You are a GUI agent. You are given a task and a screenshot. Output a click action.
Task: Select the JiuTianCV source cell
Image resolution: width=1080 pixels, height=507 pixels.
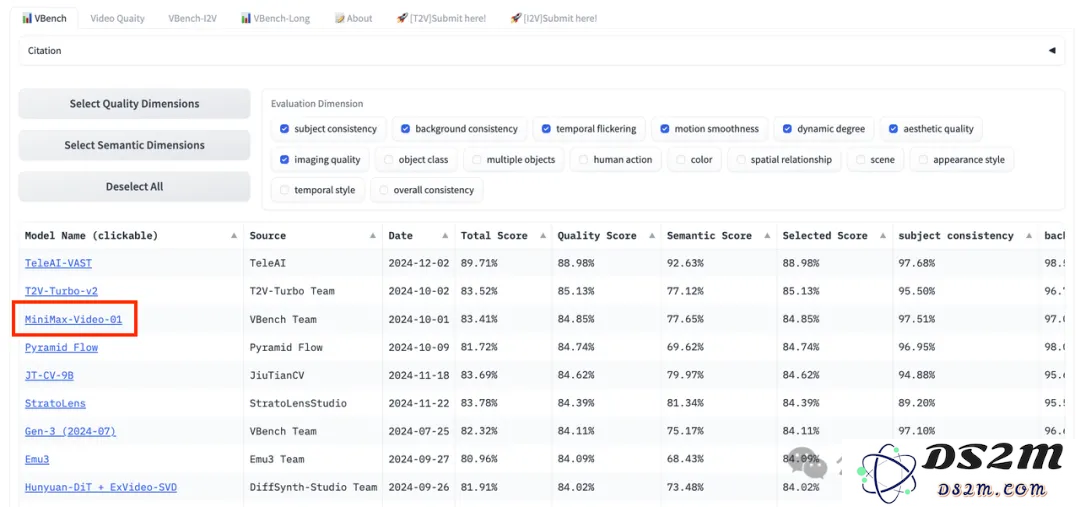point(313,375)
